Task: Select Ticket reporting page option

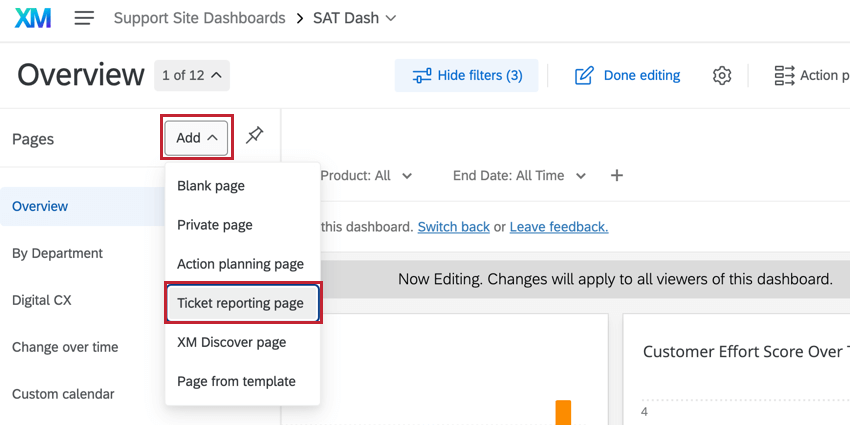Action: click(x=240, y=303)
